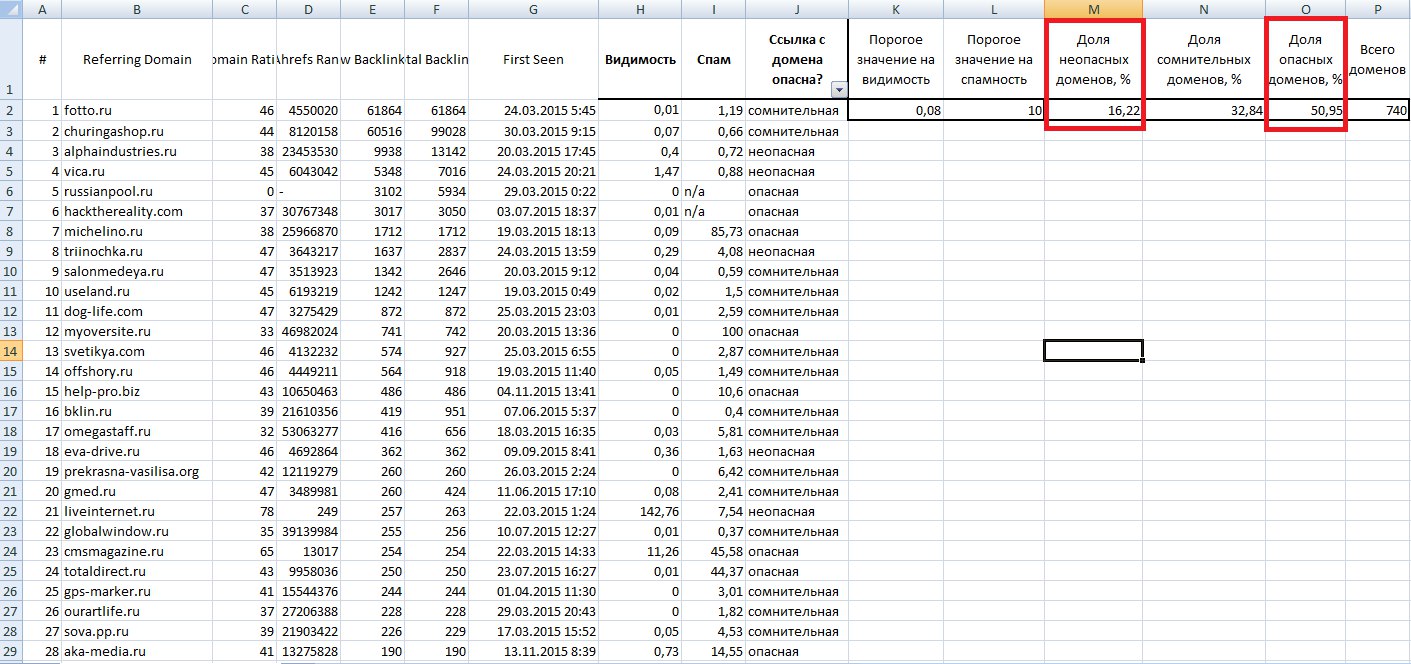Select the cell totaldirect.ru
This screenshot has height=664, width=1411.
point(136,571)
